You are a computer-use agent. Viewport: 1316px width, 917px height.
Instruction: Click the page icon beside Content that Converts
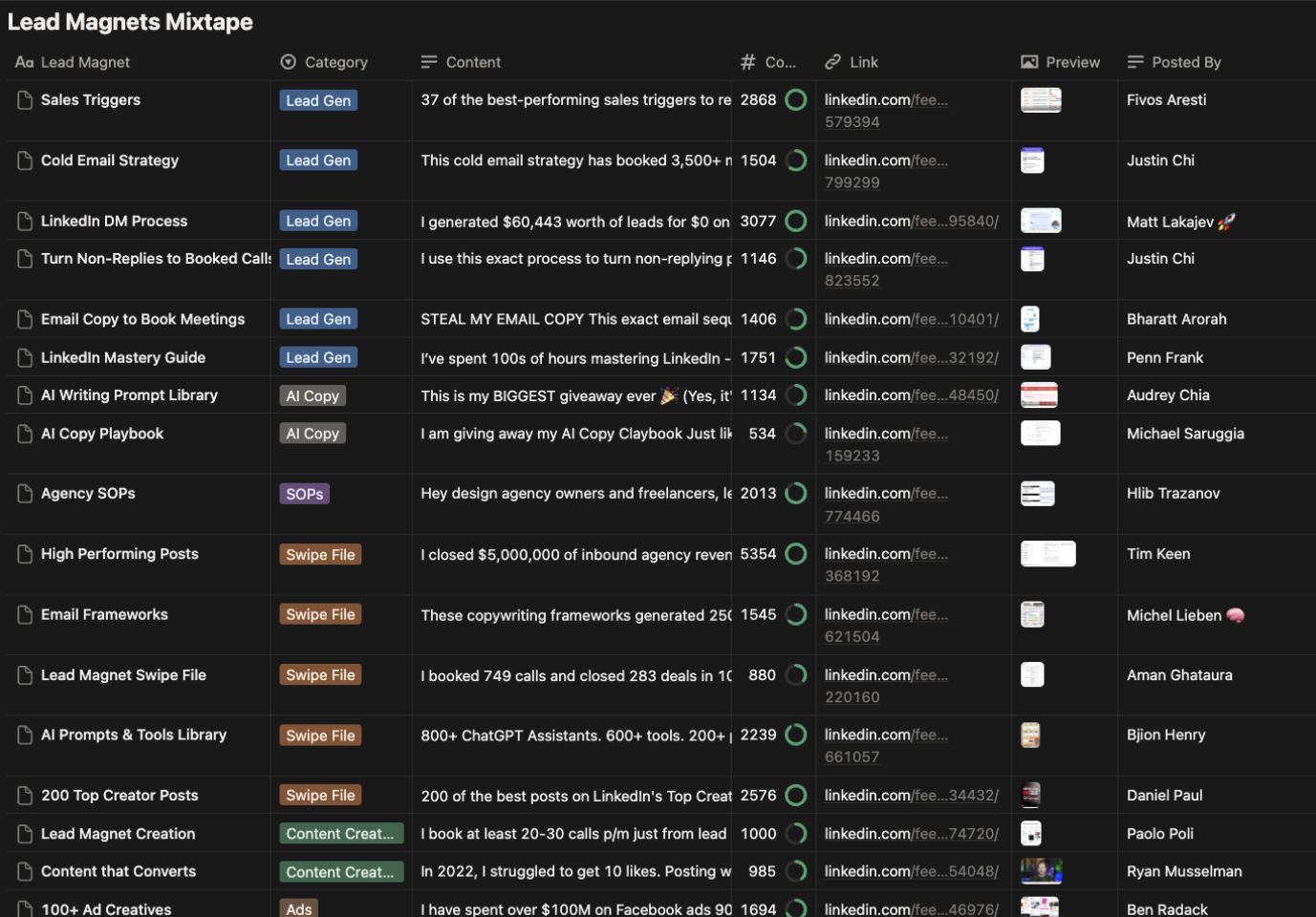click(25, 872)
